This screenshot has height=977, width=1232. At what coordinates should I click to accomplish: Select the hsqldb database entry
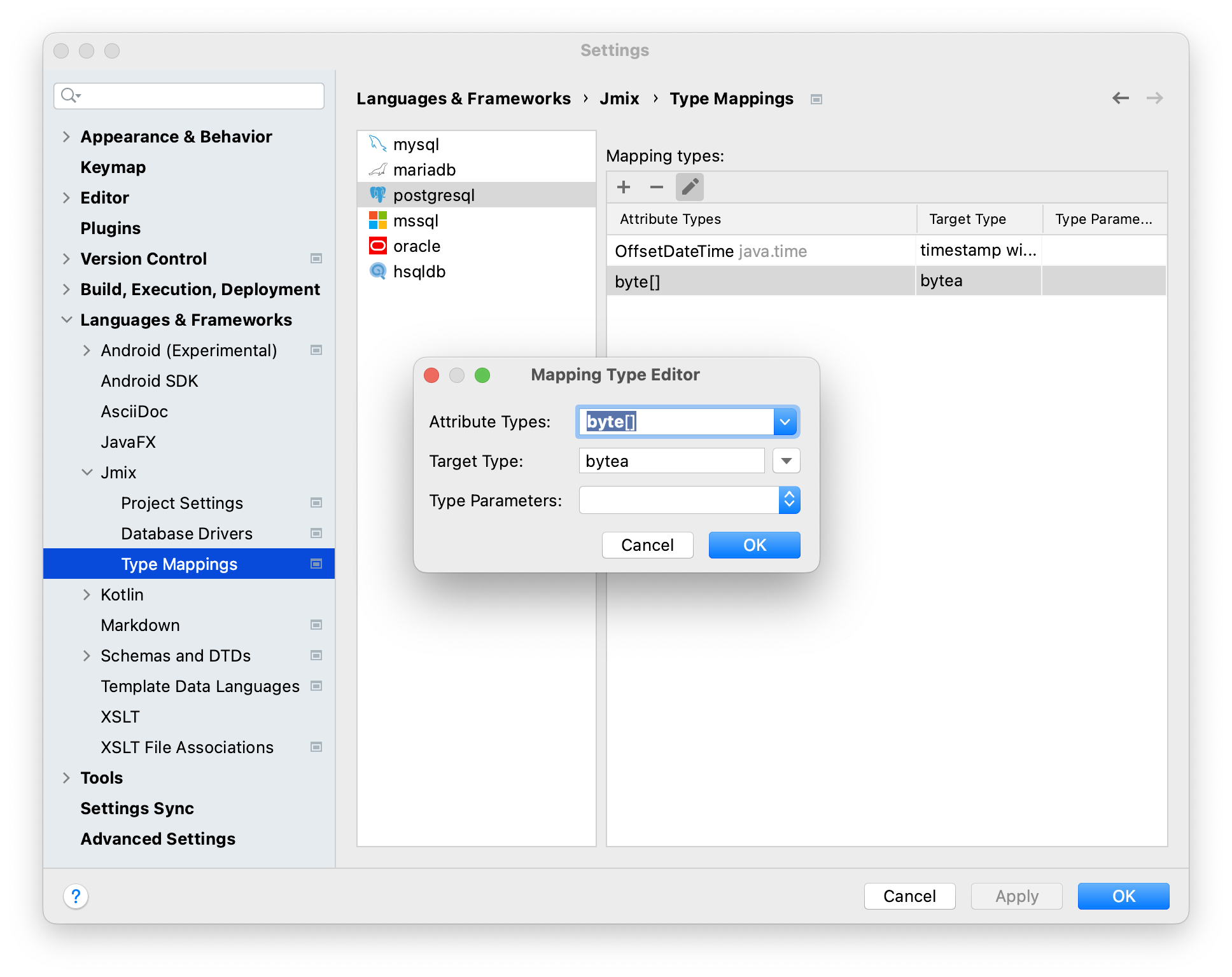click(x=477, y=272)
